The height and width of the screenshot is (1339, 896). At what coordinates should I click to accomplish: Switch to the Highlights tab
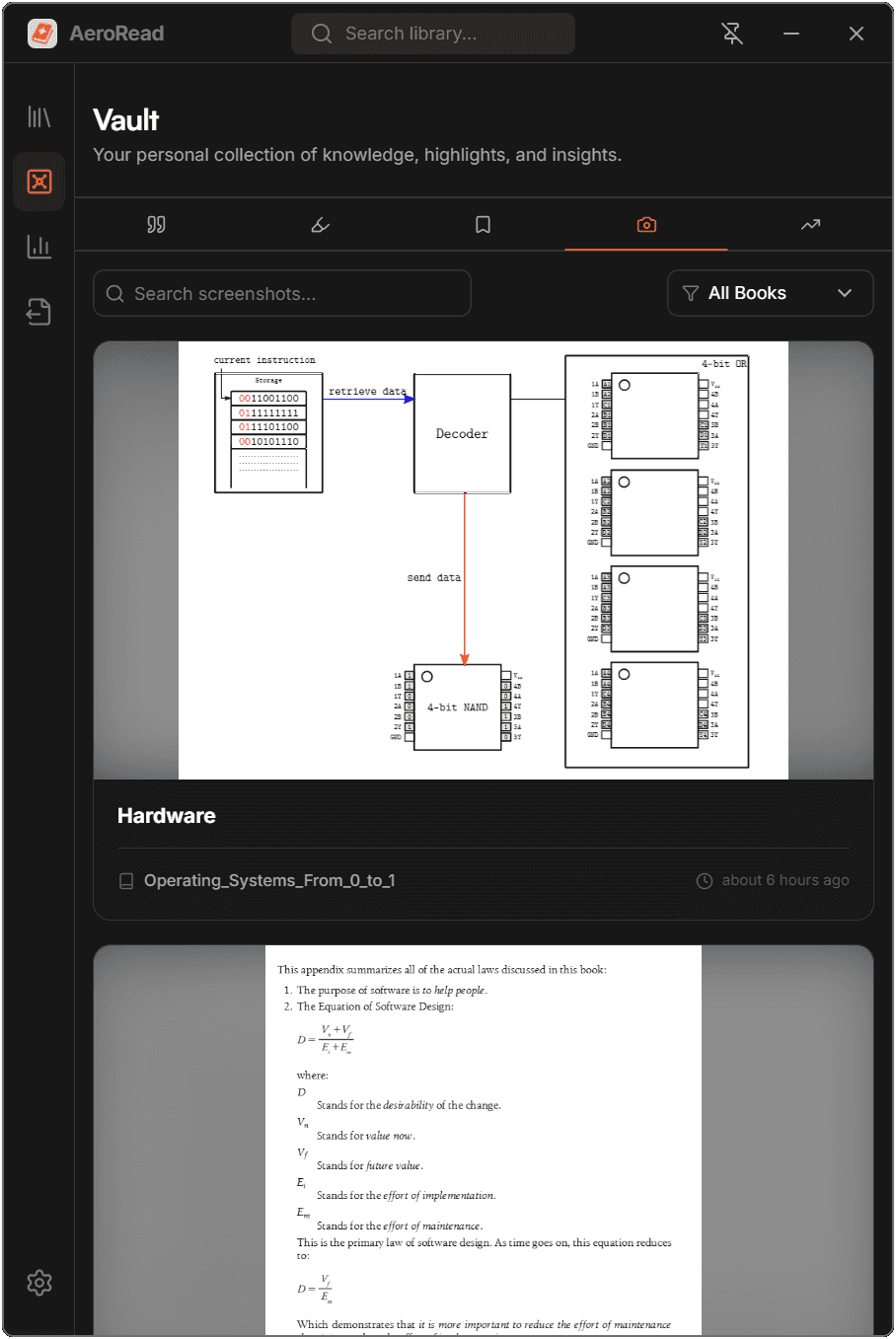pyautogui.click(x=320, y=225)
